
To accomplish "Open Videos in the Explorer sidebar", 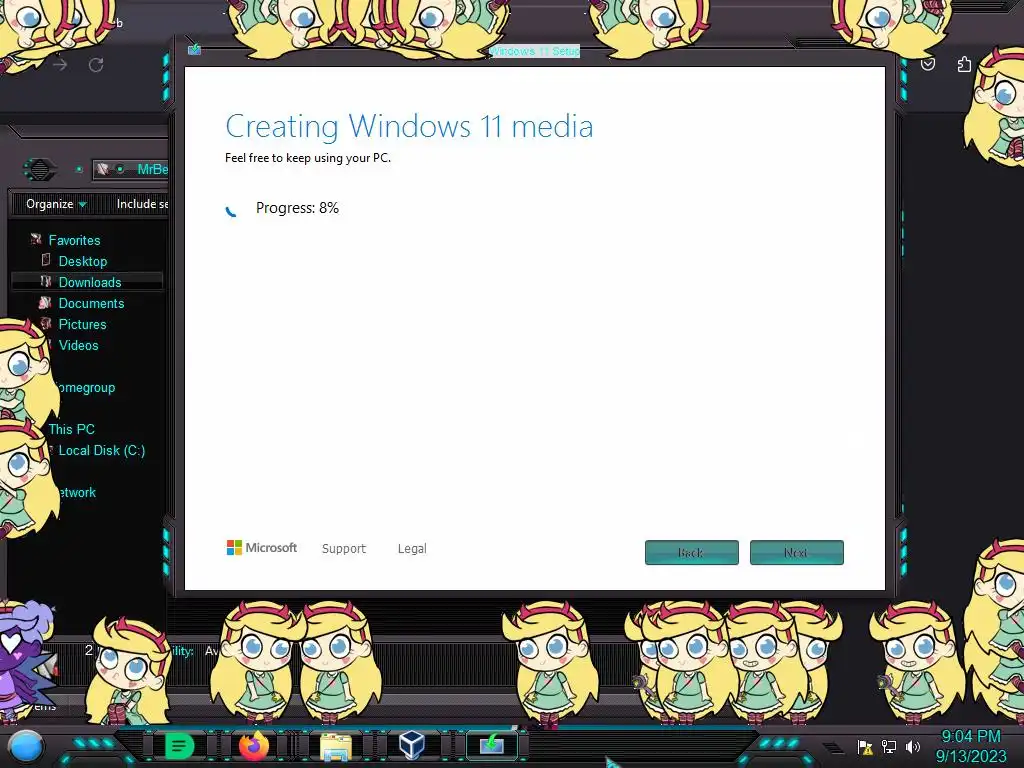I will click(78, 345).
